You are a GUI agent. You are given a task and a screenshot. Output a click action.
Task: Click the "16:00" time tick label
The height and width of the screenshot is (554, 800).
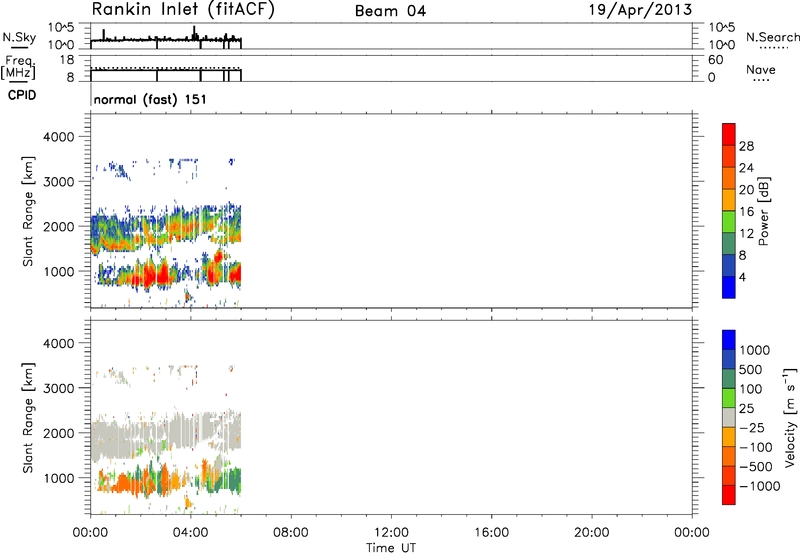coord(491,533)
